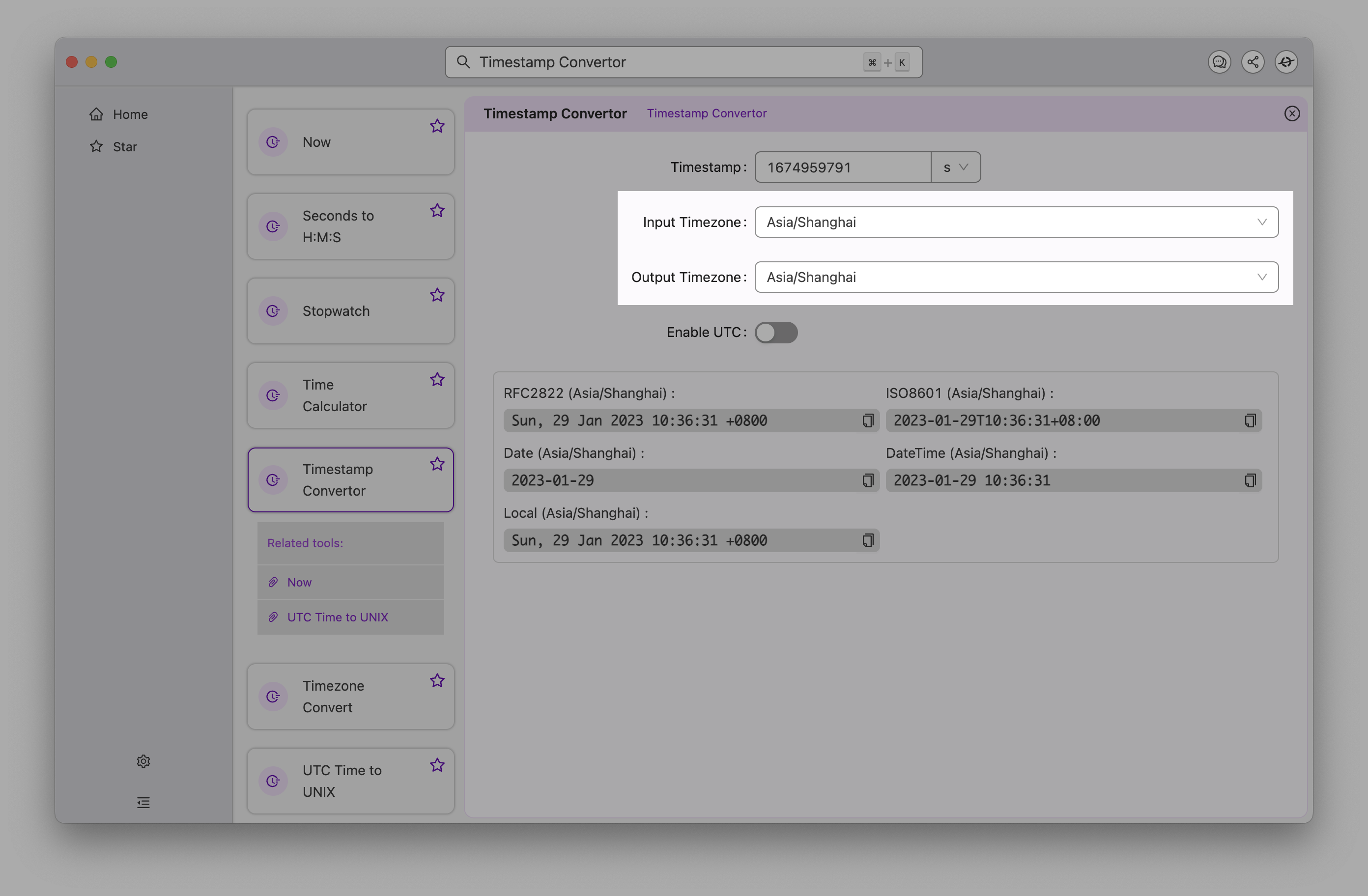Click the clock icon on Stopwatch card

[273, 311]
